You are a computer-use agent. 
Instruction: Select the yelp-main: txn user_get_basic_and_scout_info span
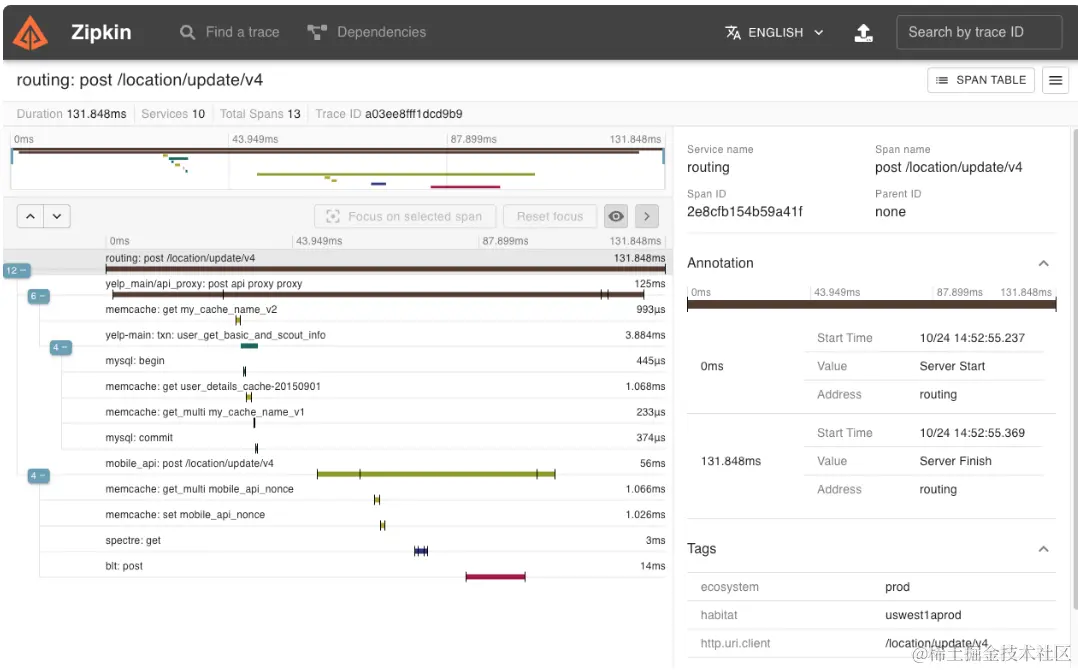pyautogui.click(x=385, y=339)
